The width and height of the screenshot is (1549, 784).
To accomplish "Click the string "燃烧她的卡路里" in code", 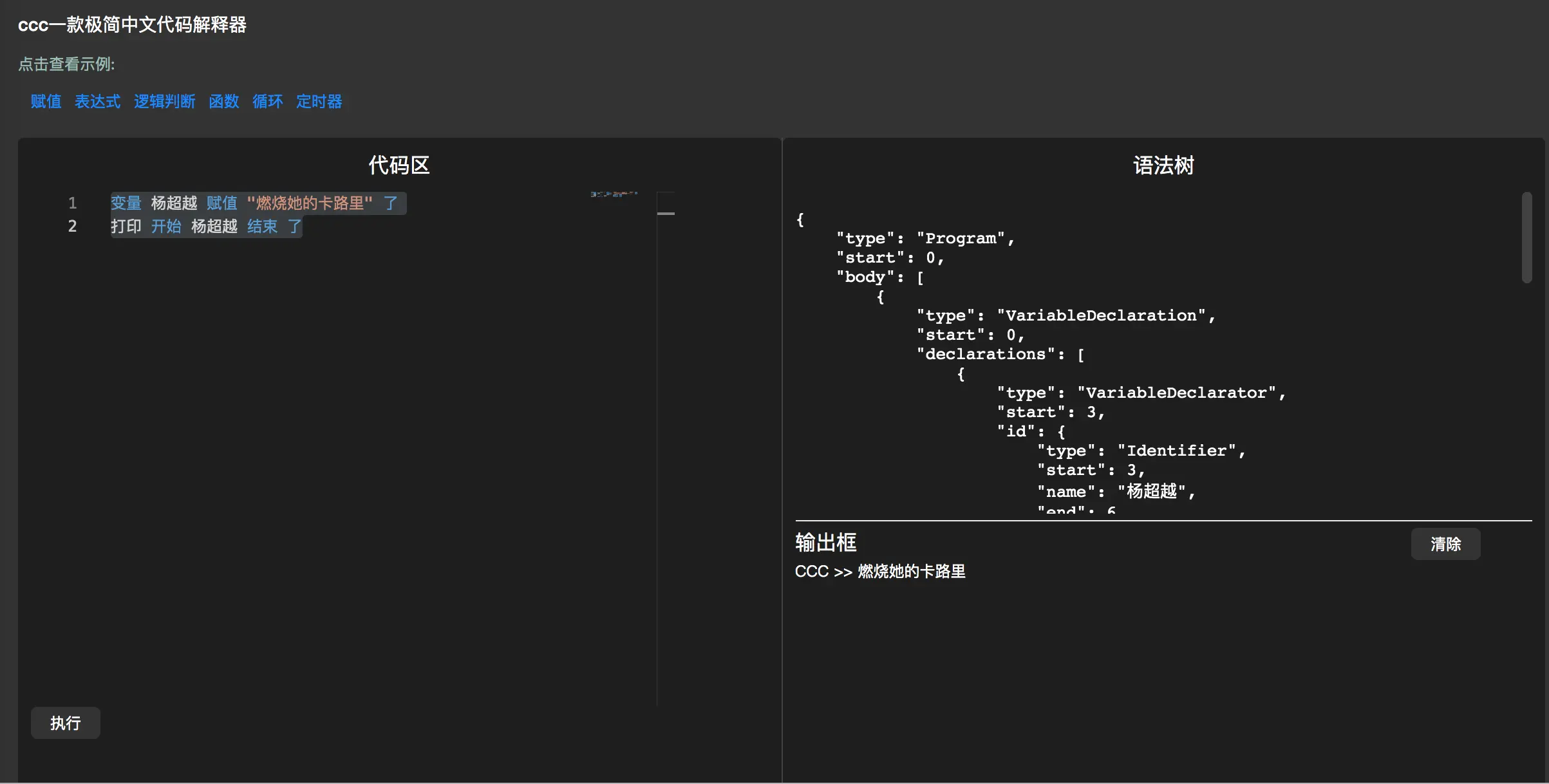I will pos(310,203).
